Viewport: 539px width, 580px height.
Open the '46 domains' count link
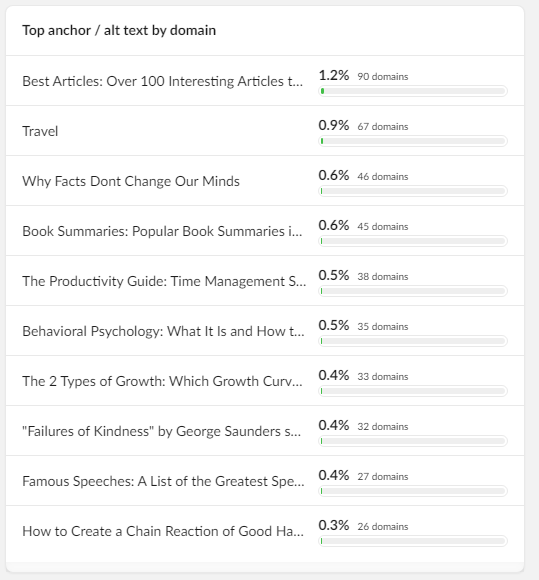click(x=383, y=176)
